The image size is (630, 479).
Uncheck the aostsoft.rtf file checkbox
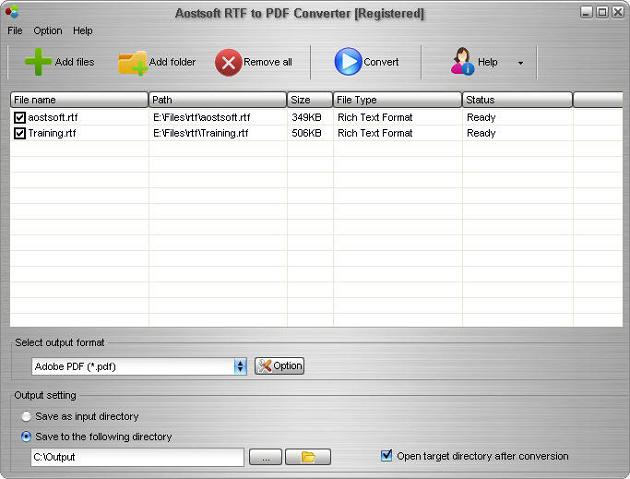tap(20, 117)
